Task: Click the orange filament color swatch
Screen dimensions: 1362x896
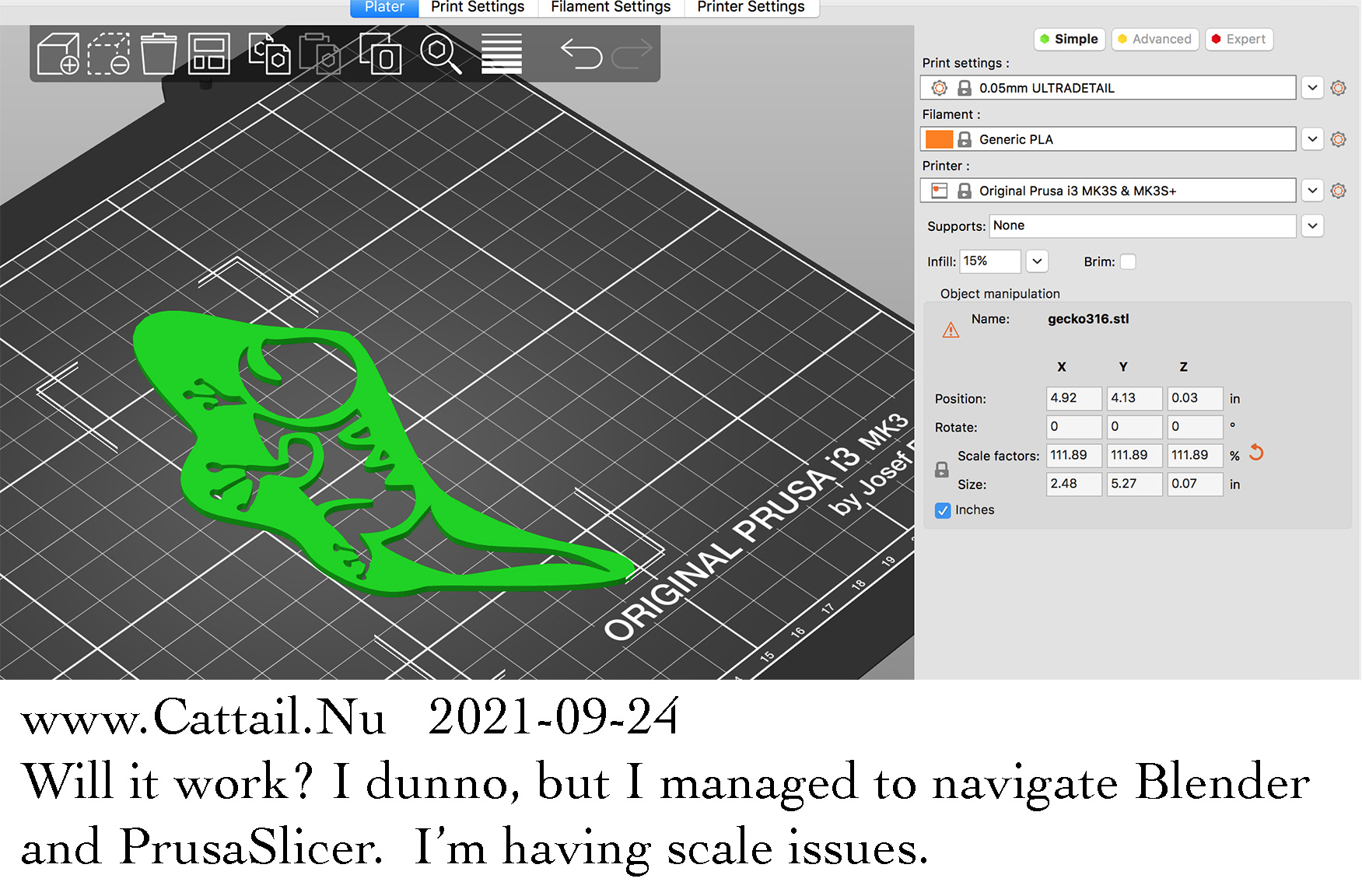Action: [939, 139]
